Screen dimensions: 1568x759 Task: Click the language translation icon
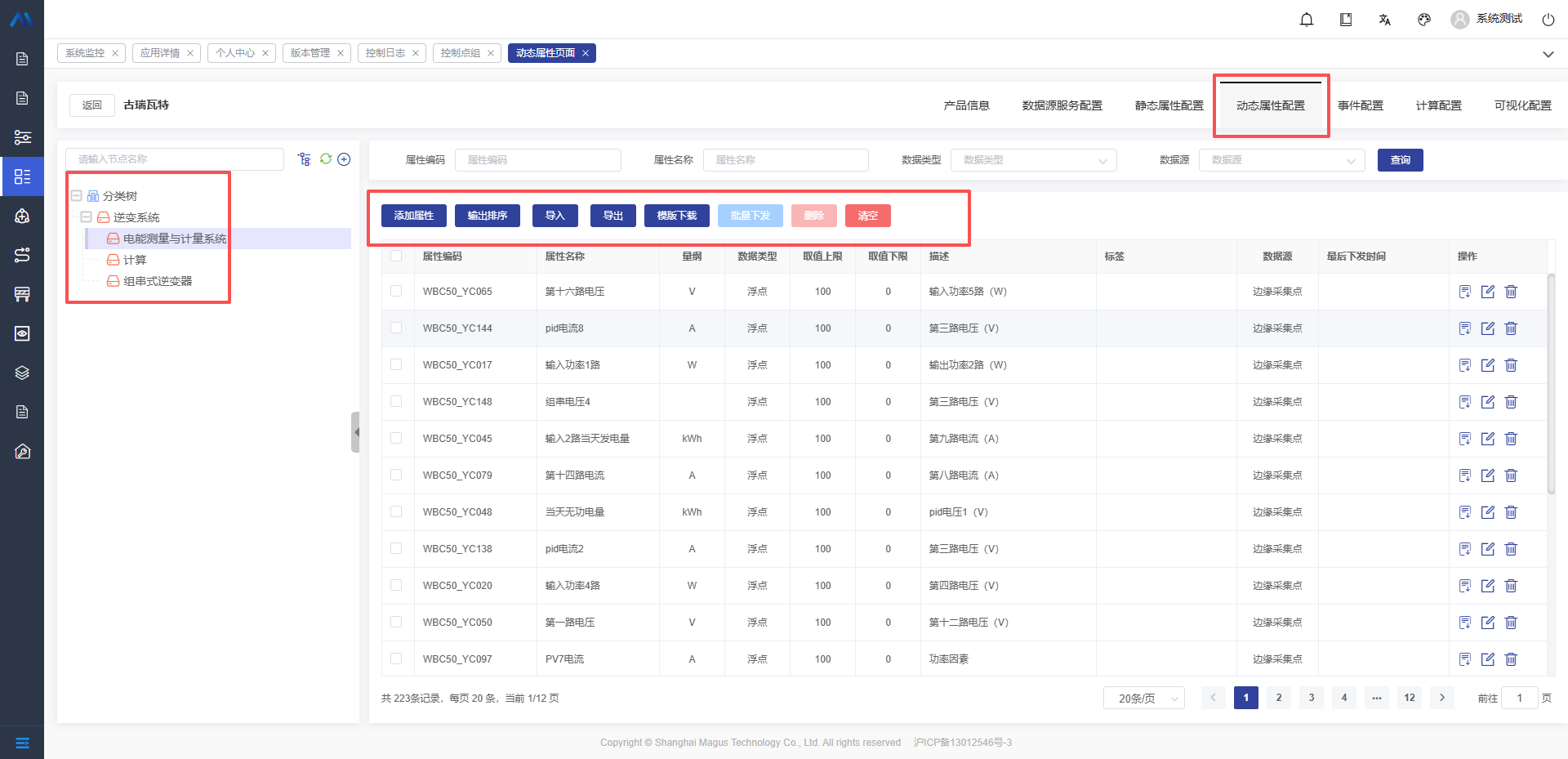point(1385,20)
